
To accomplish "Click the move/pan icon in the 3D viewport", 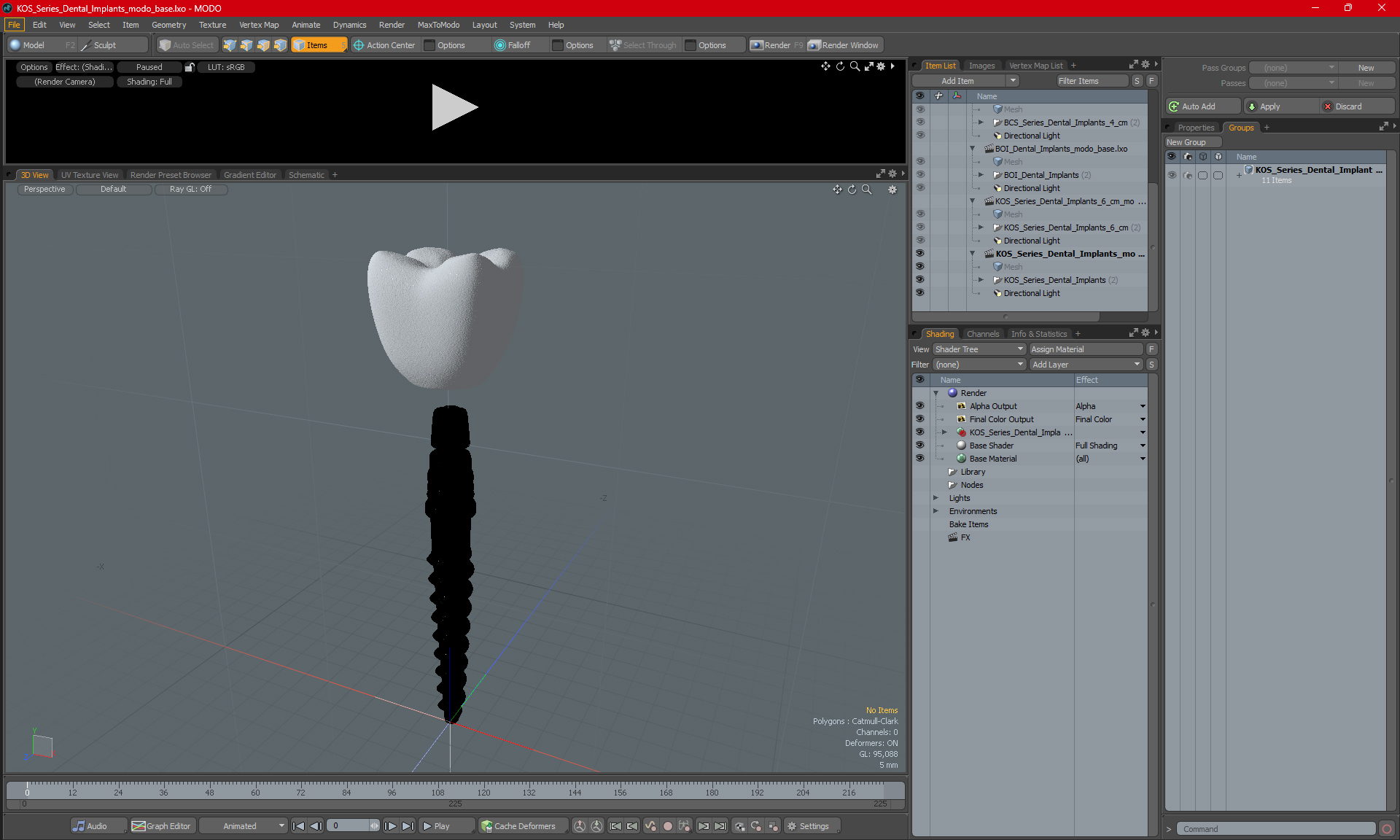I will click(x=837, y=190).
